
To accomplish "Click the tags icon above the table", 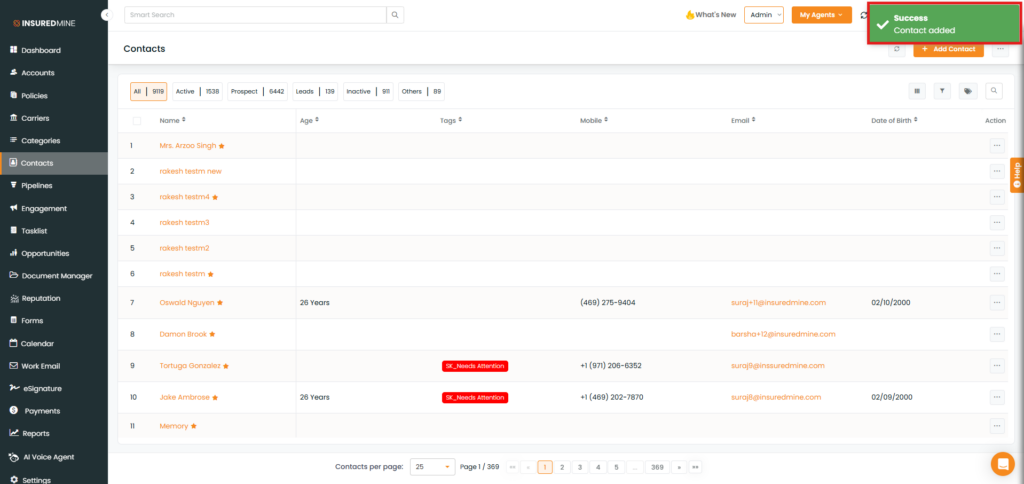I will point(968,91).
